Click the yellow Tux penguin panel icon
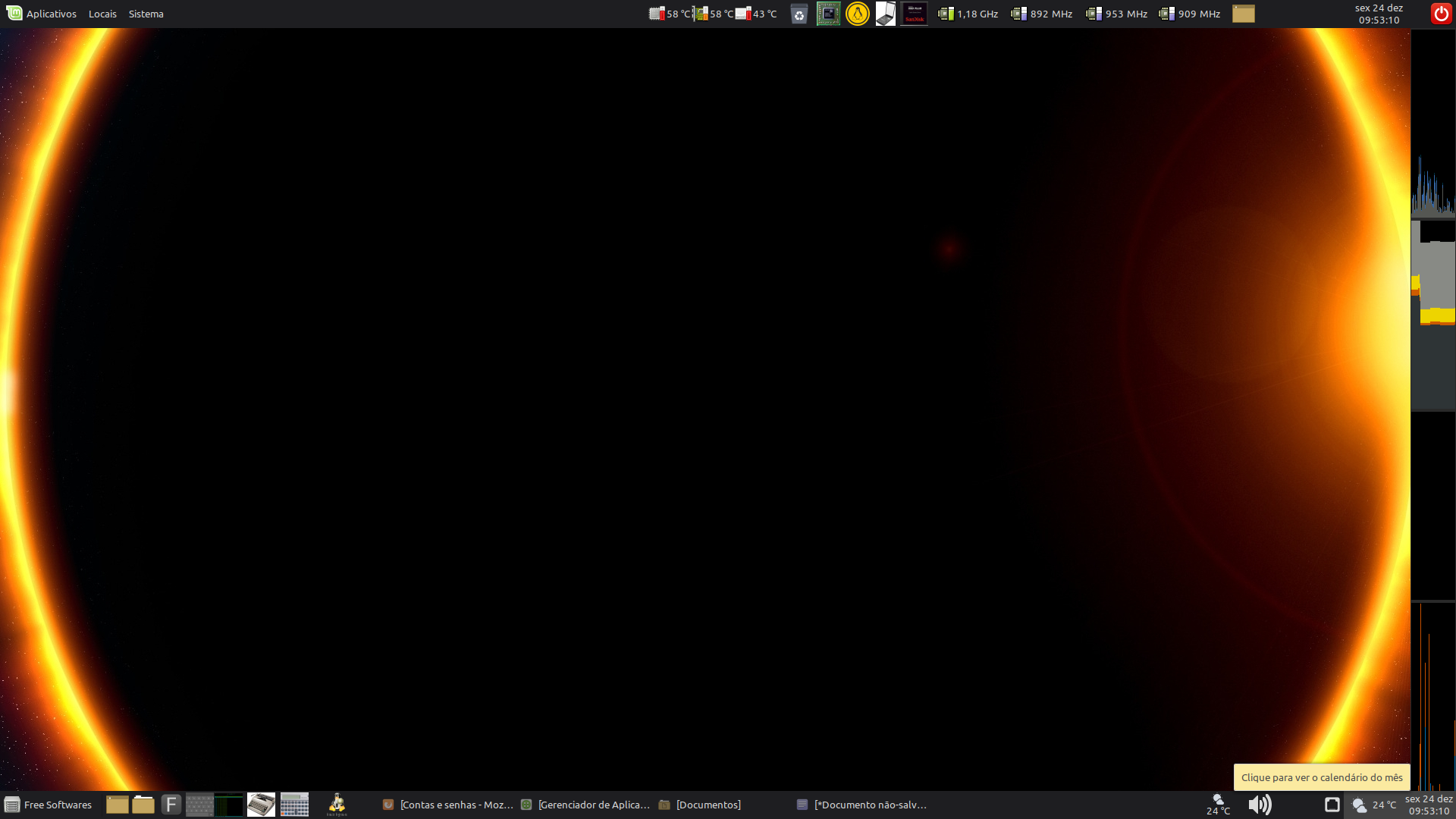This screenshot has height=819, width=1456. tap(857, 14)
